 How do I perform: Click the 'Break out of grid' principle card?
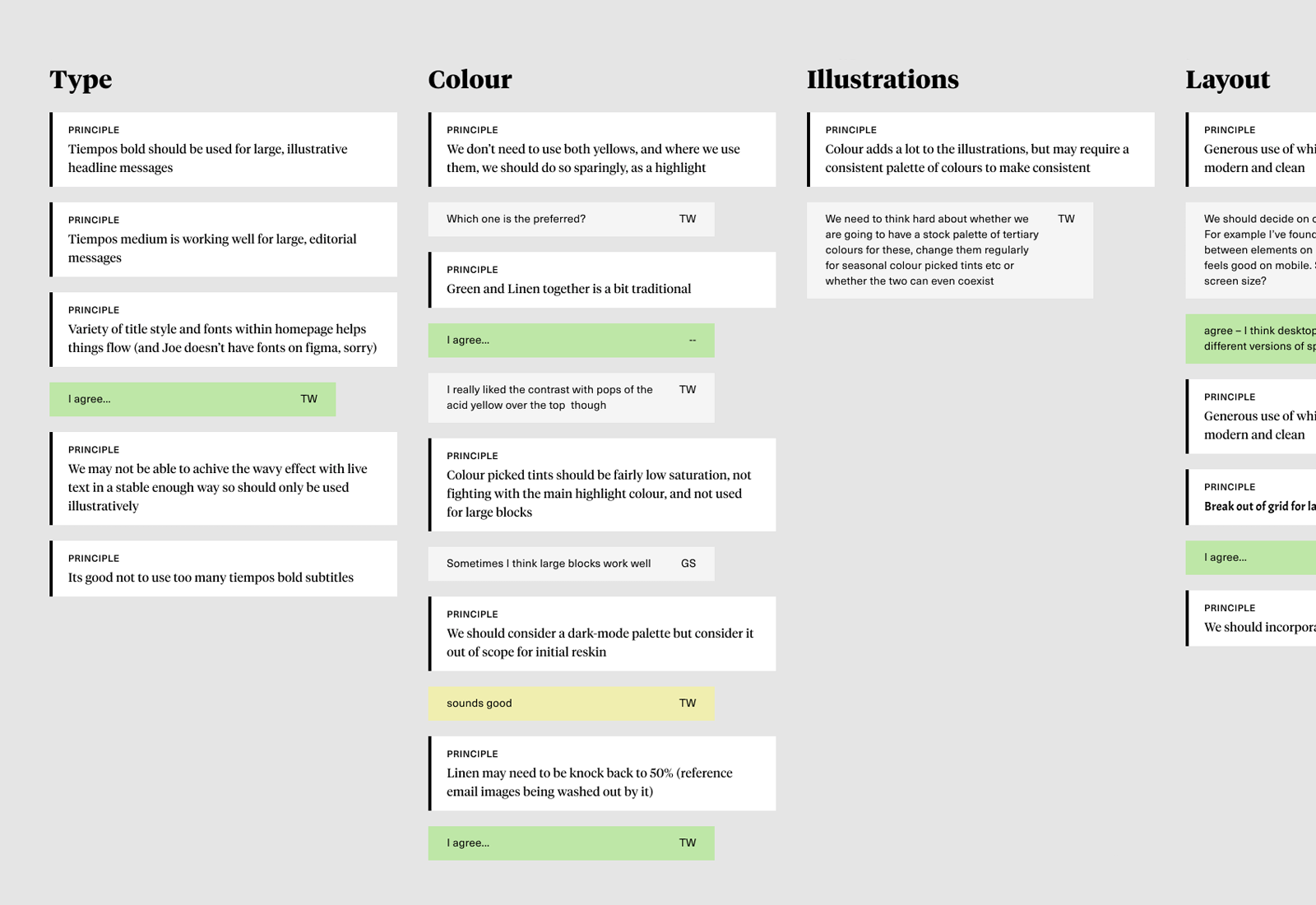(1251, 497)
